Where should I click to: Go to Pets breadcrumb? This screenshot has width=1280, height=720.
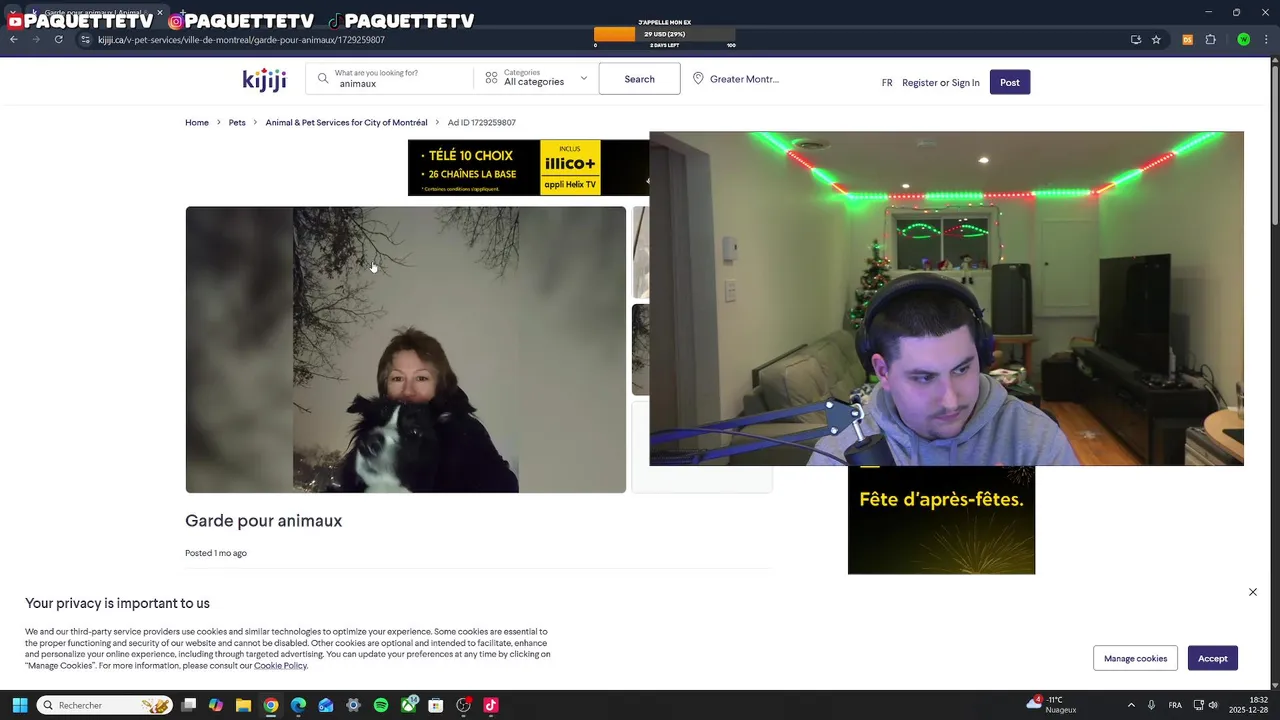pos(237,122)
